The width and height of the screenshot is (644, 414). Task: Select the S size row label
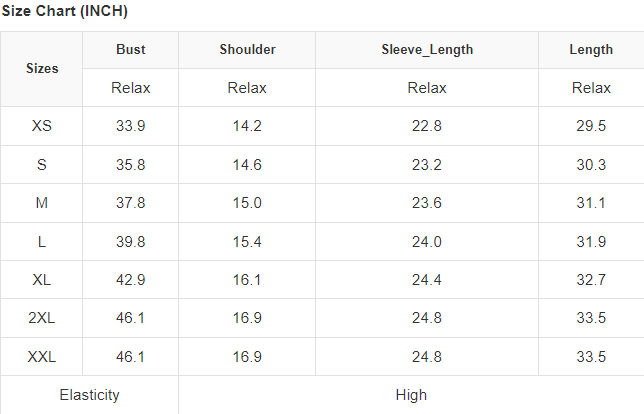[42, 165]
